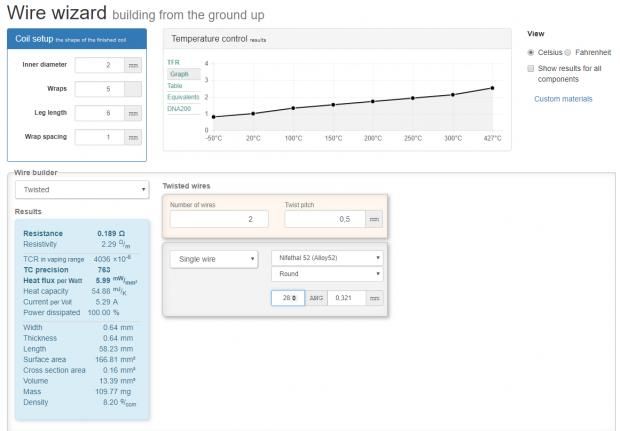This screenshot has width=620, height=431.
Task: Click the Resistivity row
Action: coord(77,244)
